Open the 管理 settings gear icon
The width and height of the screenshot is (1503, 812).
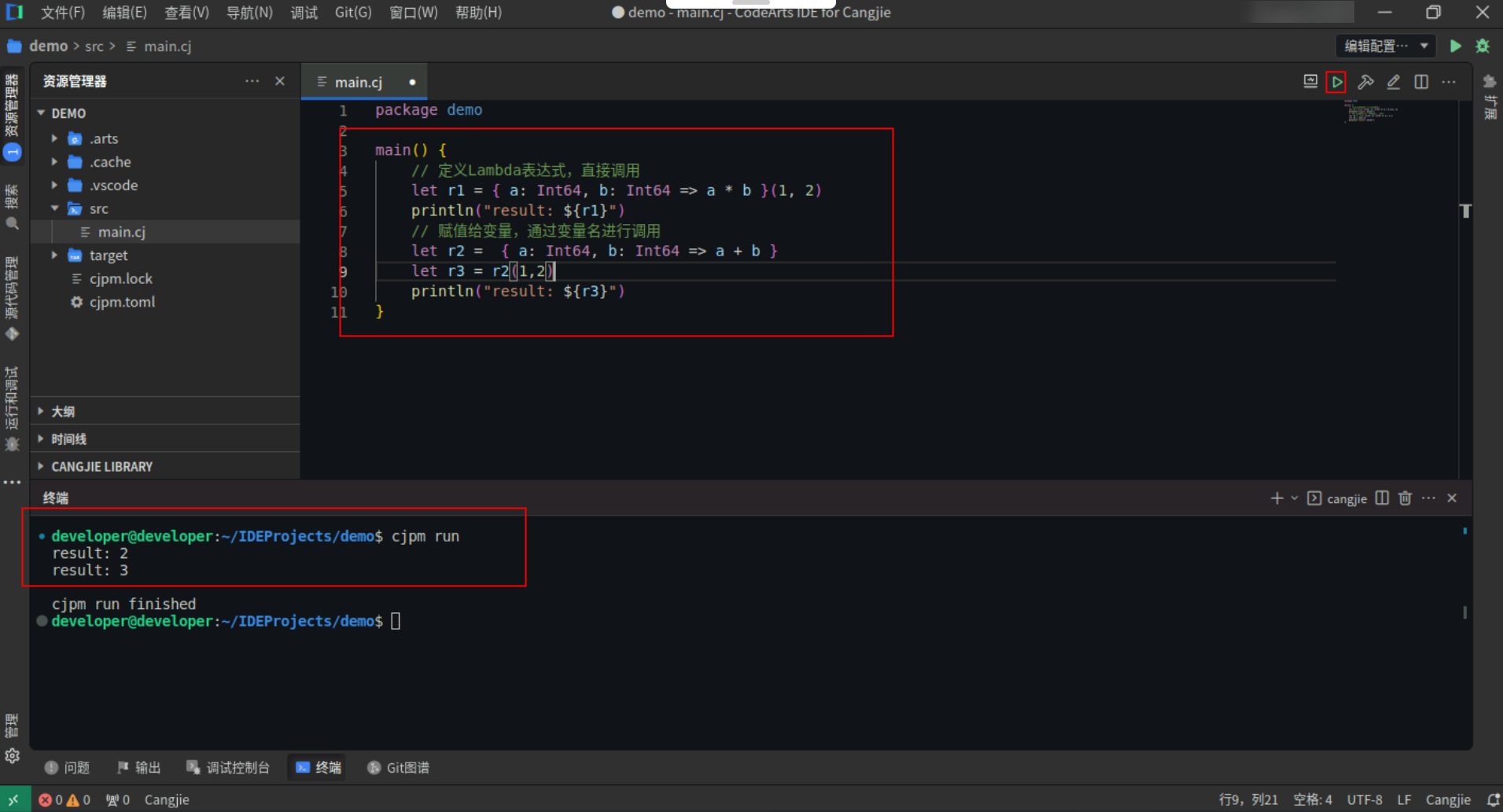click(13, 756)
